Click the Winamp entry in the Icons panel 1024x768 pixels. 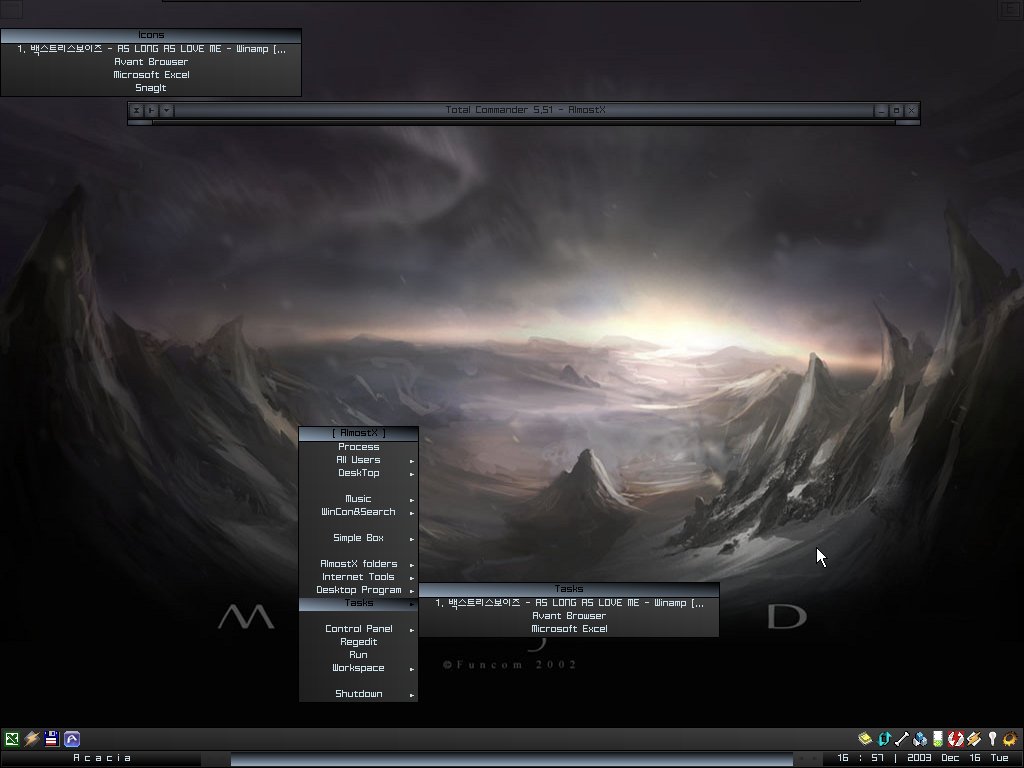pos(151,49)
